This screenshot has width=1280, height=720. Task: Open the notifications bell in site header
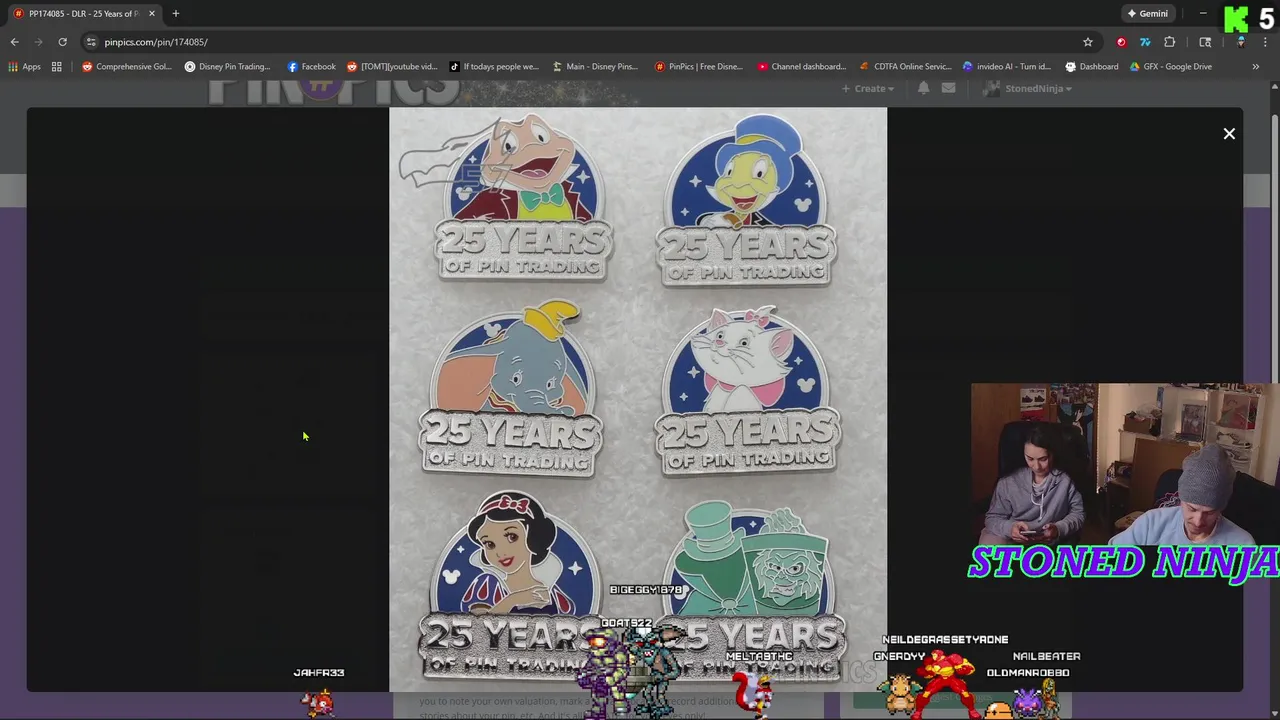[x=923, y=89]
